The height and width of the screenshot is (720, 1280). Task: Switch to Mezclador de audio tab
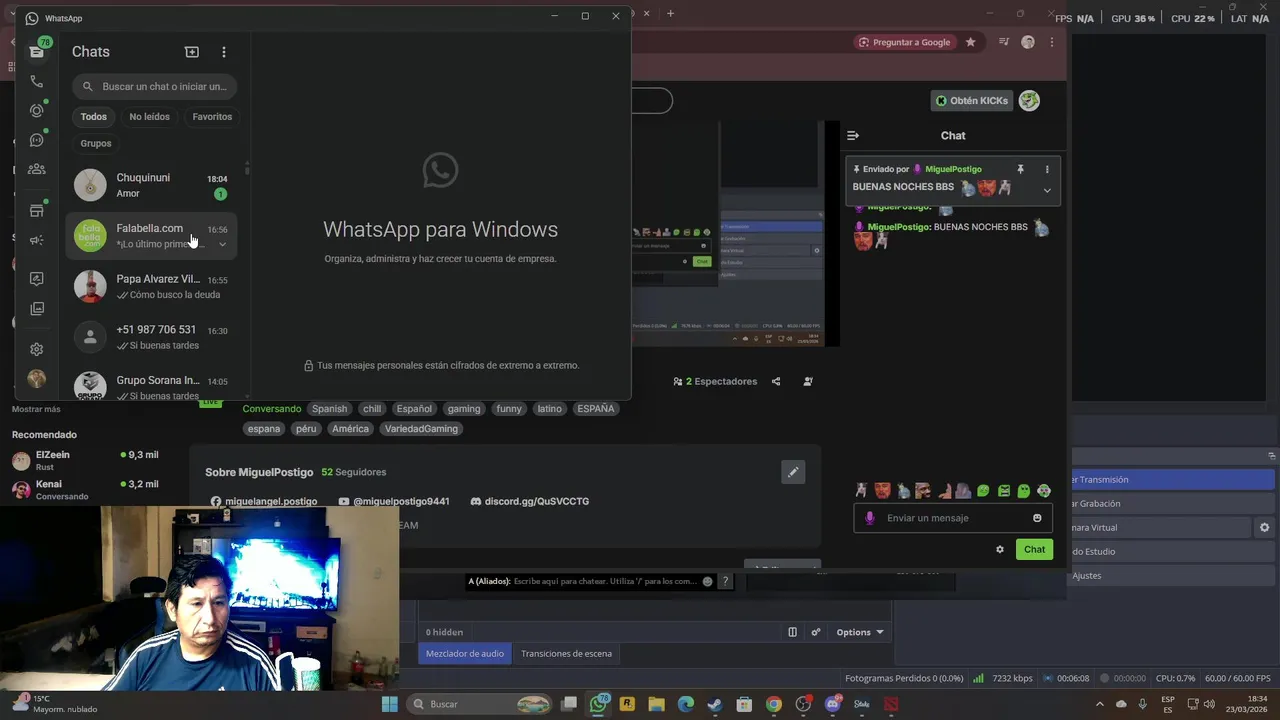coord(465,653)
